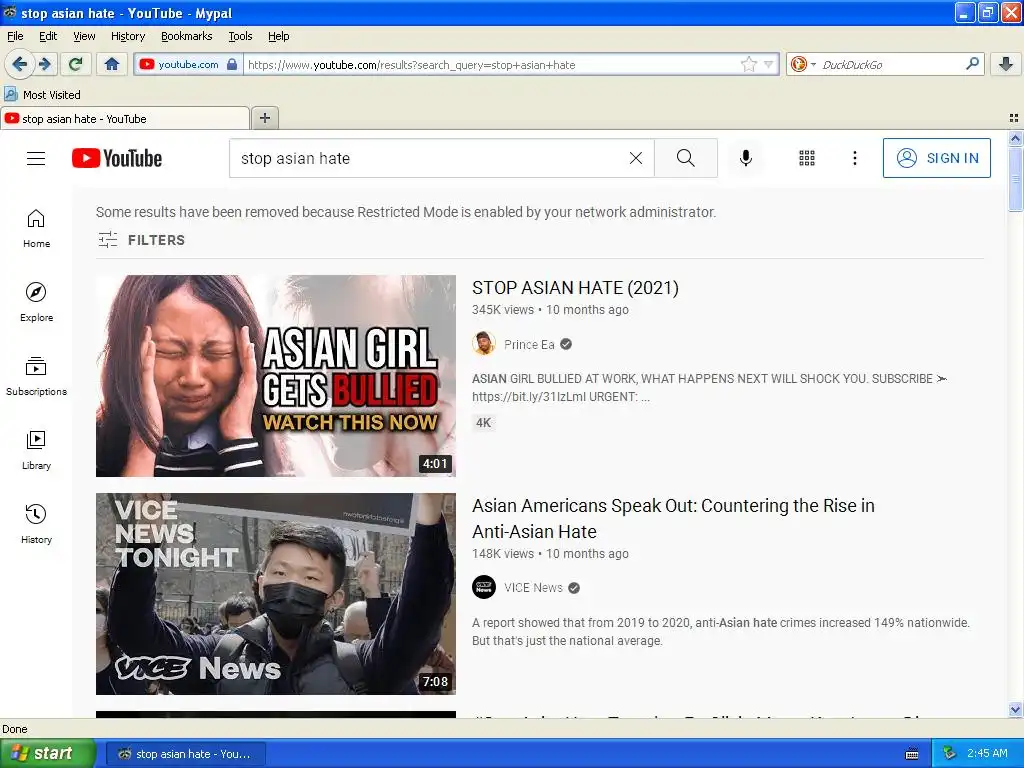Open the STOP ASIAN HATE (2021) title
Viewport: 1024px width, 768px height.
point(575,288)
